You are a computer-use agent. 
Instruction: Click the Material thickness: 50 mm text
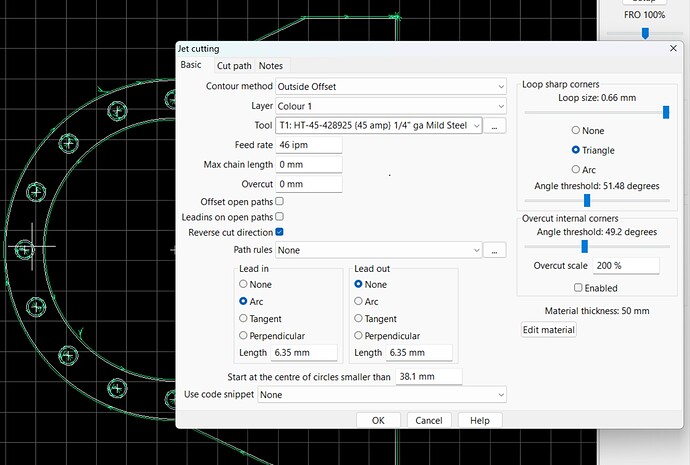tap(597, 311)
